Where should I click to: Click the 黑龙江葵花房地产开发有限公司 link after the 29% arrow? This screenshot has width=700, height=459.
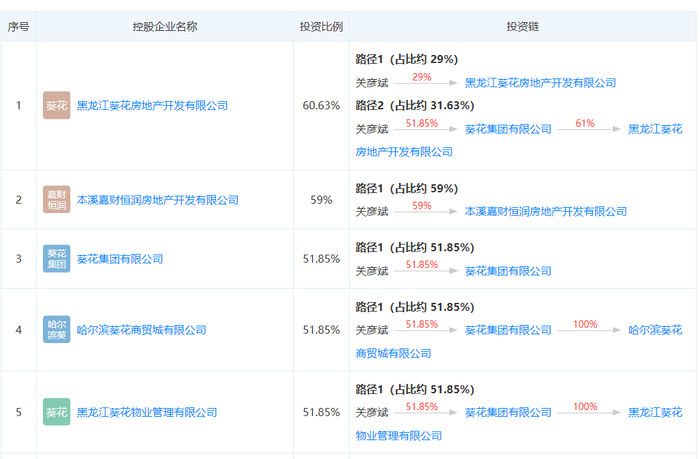[540, 82]
